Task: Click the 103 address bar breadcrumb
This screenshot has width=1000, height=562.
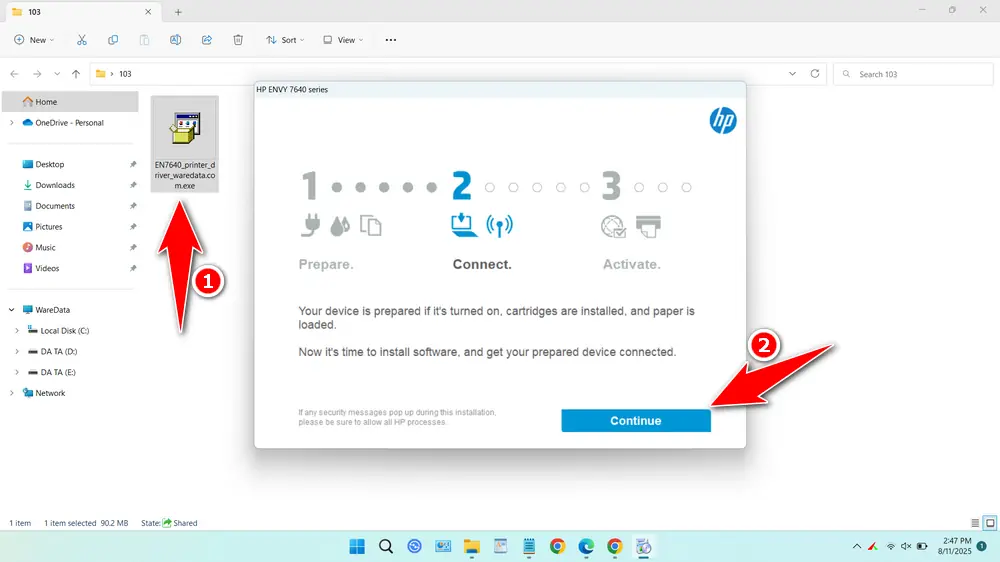Action: [125, 74]
